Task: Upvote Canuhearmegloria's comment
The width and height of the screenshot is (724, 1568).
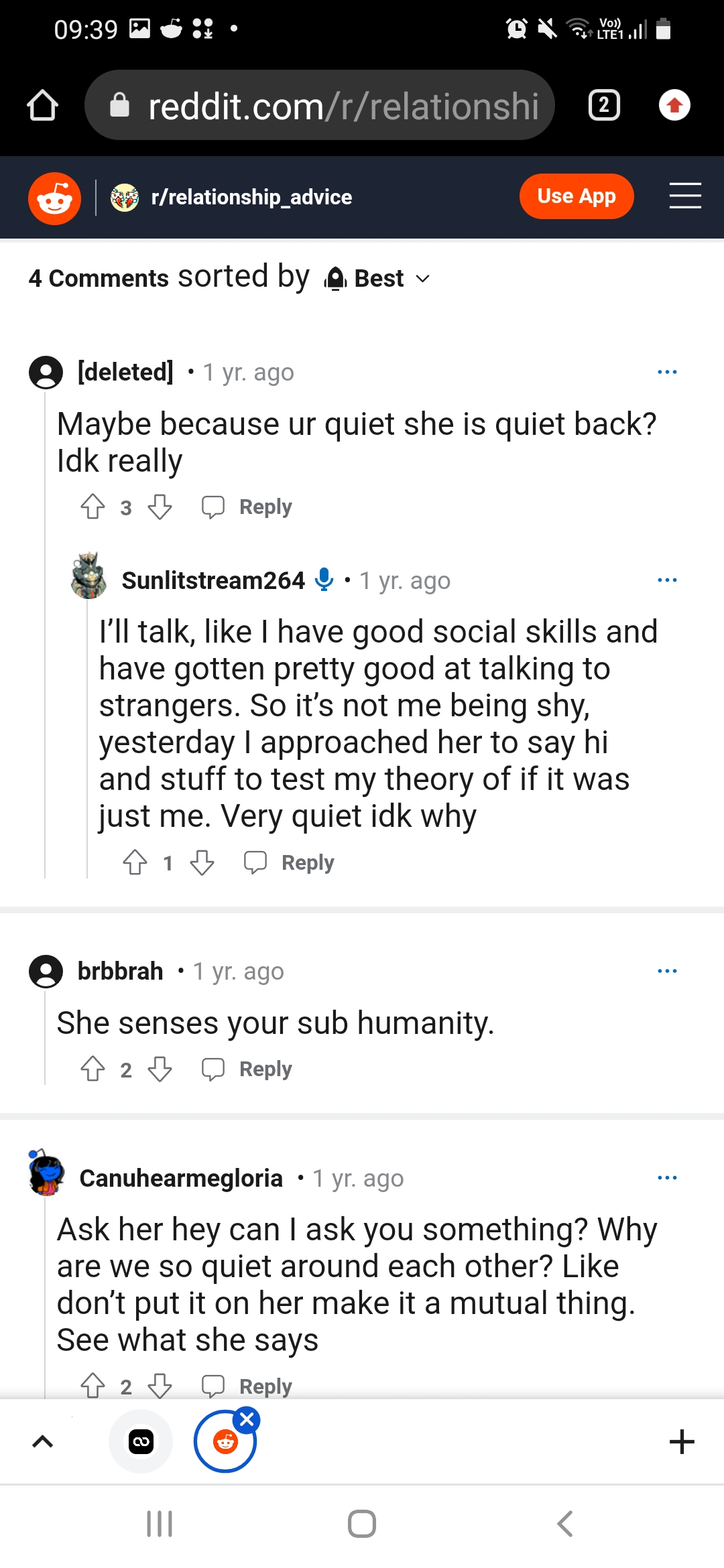Action: point(93,1385)
